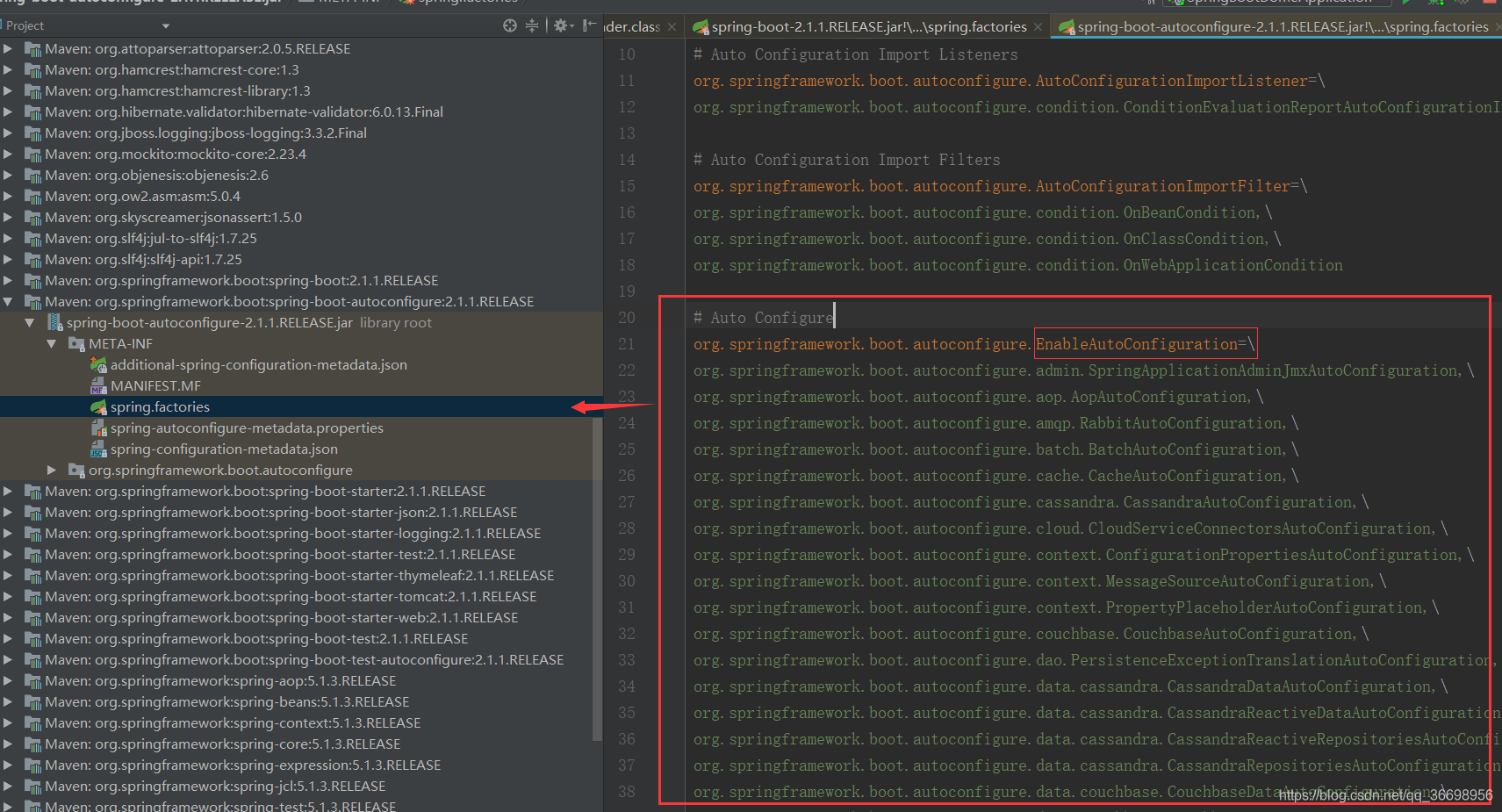
Task: Click RabbitAutoConfiguration text on line 24
Action: click(1182, 423)
